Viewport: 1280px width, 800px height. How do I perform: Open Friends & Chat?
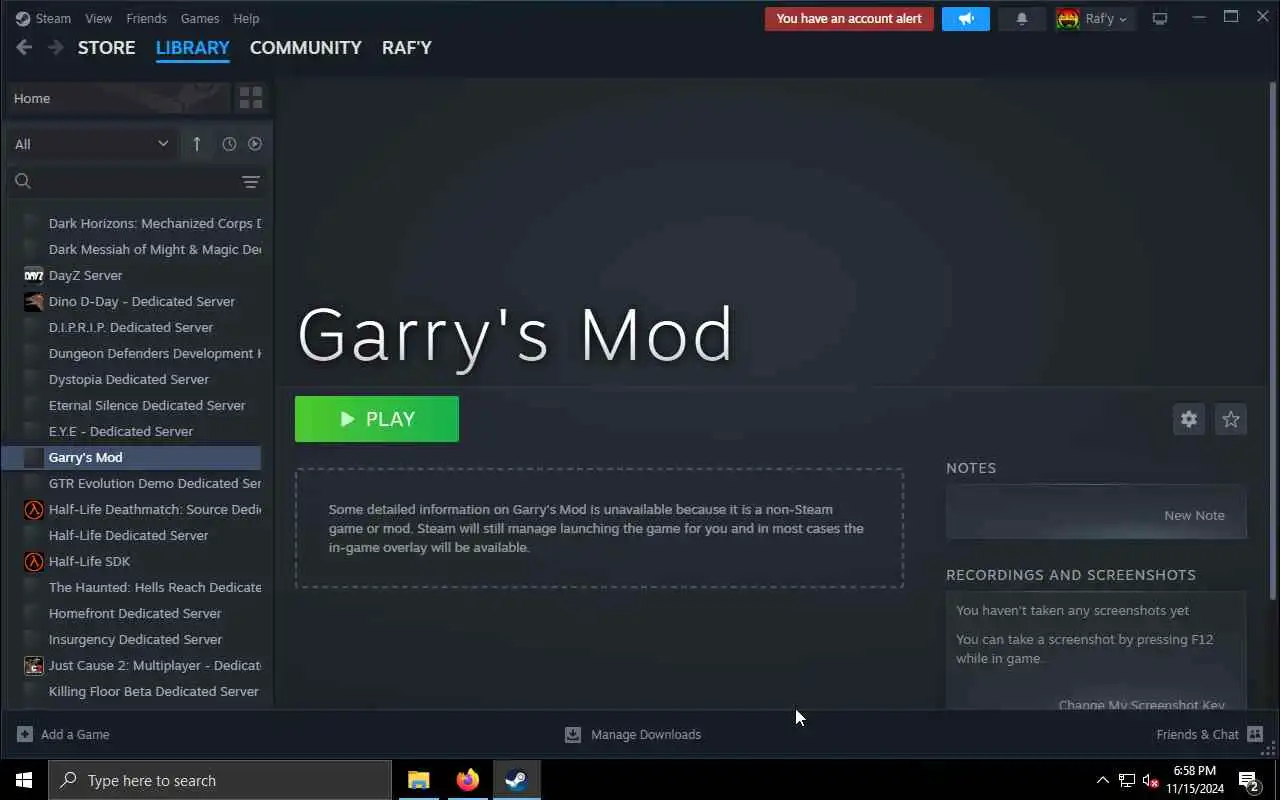pyautogui.click(x=1210, y=734)
